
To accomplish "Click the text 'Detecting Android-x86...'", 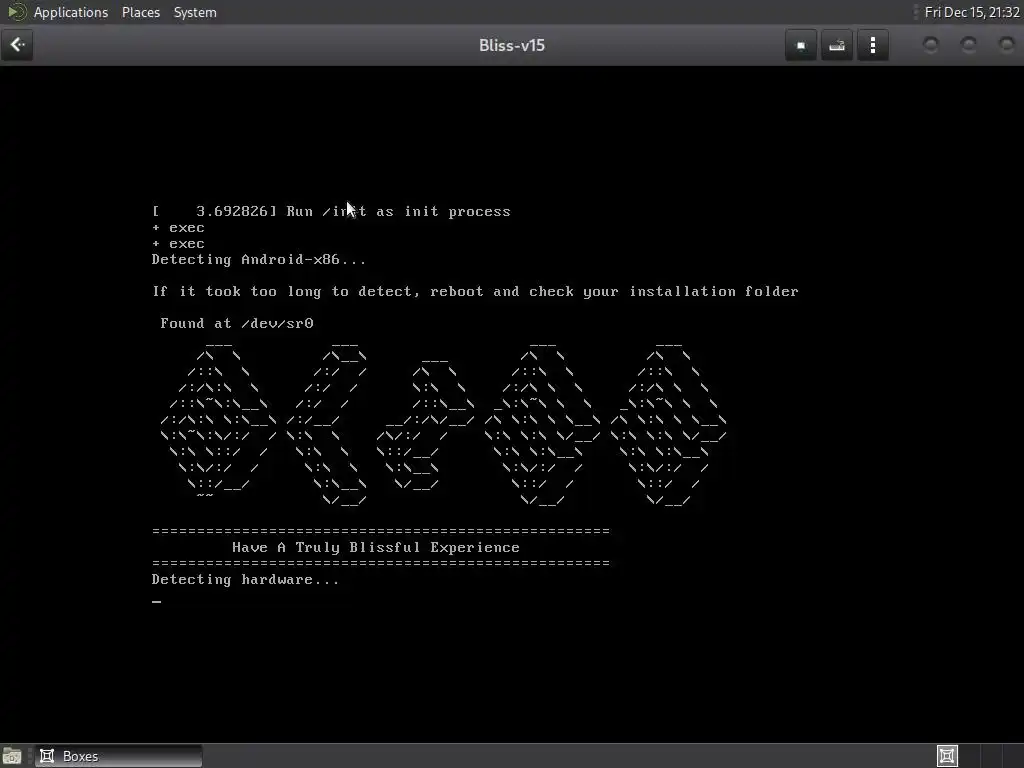I will point(259,260).
